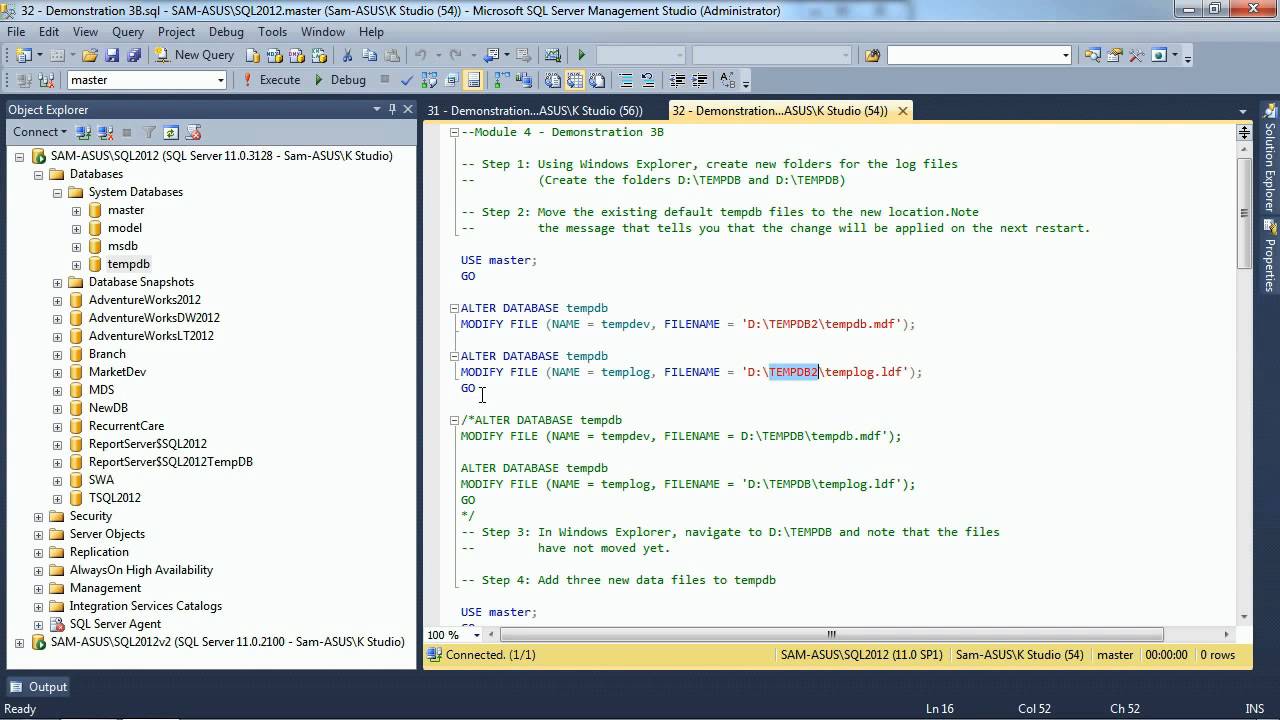Click the Find text input field
The width and height of the screenshot is (1280, 720).
point(972,55)
